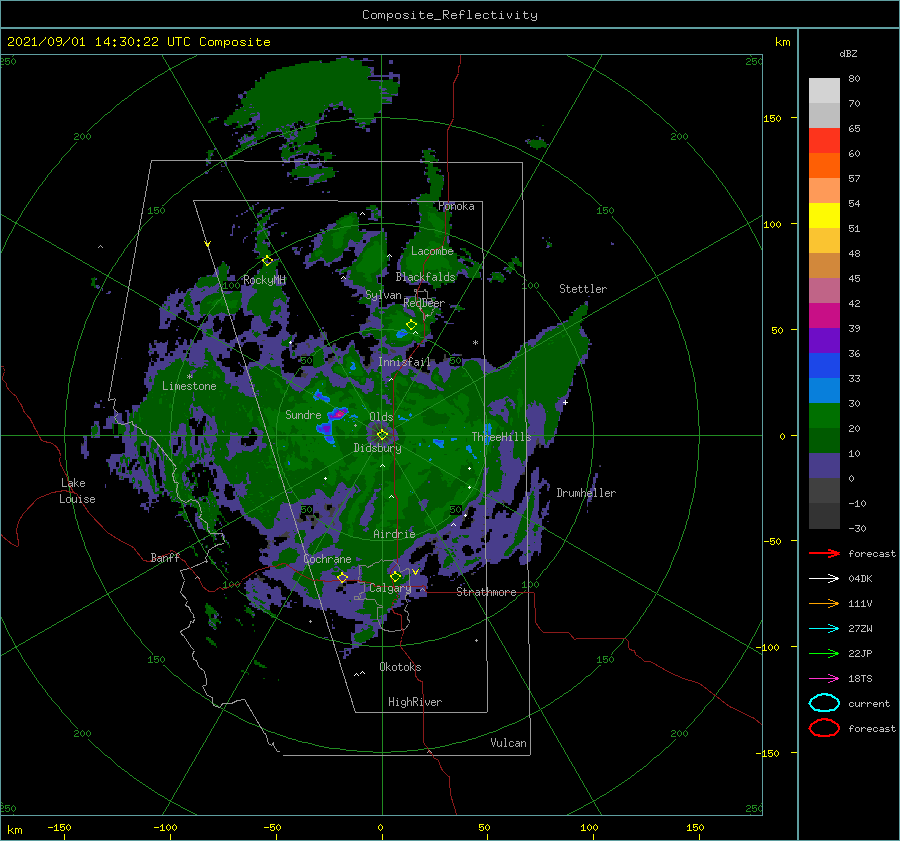Click the Okotoks town label

coord(400,667)
